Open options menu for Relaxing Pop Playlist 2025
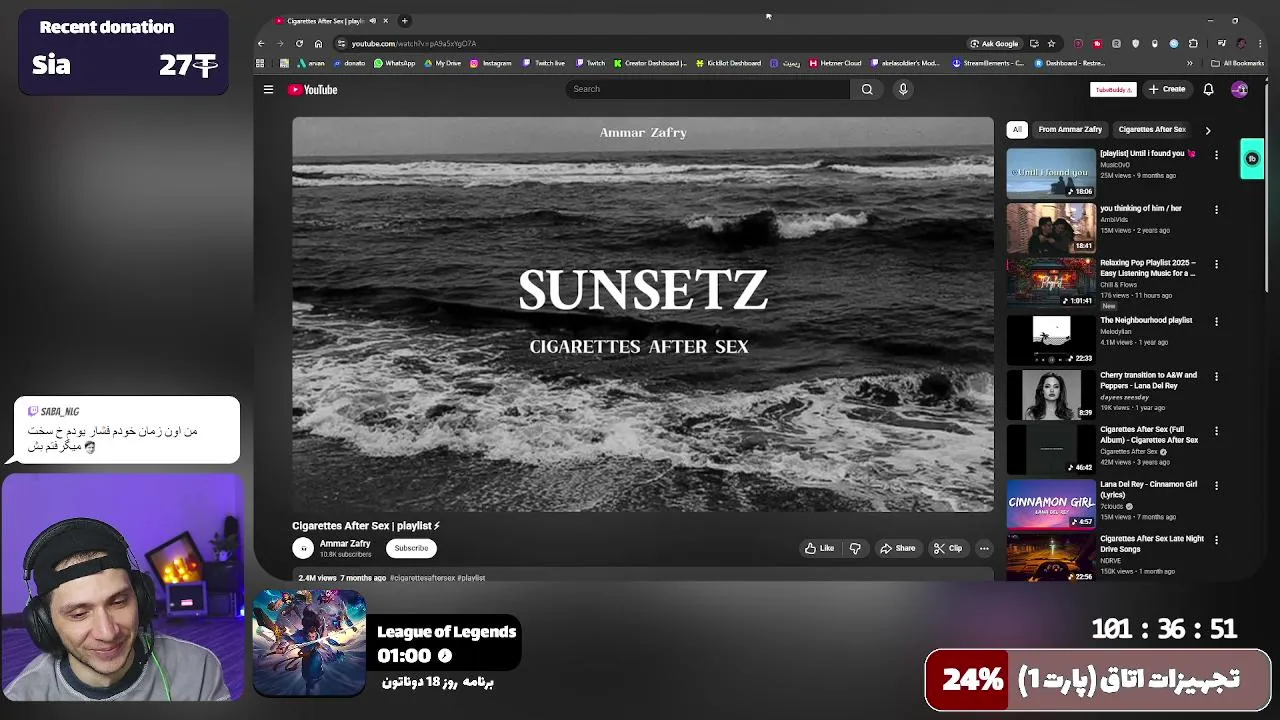This screenshot has height=720, width=1280. [x=1216, y=265]
